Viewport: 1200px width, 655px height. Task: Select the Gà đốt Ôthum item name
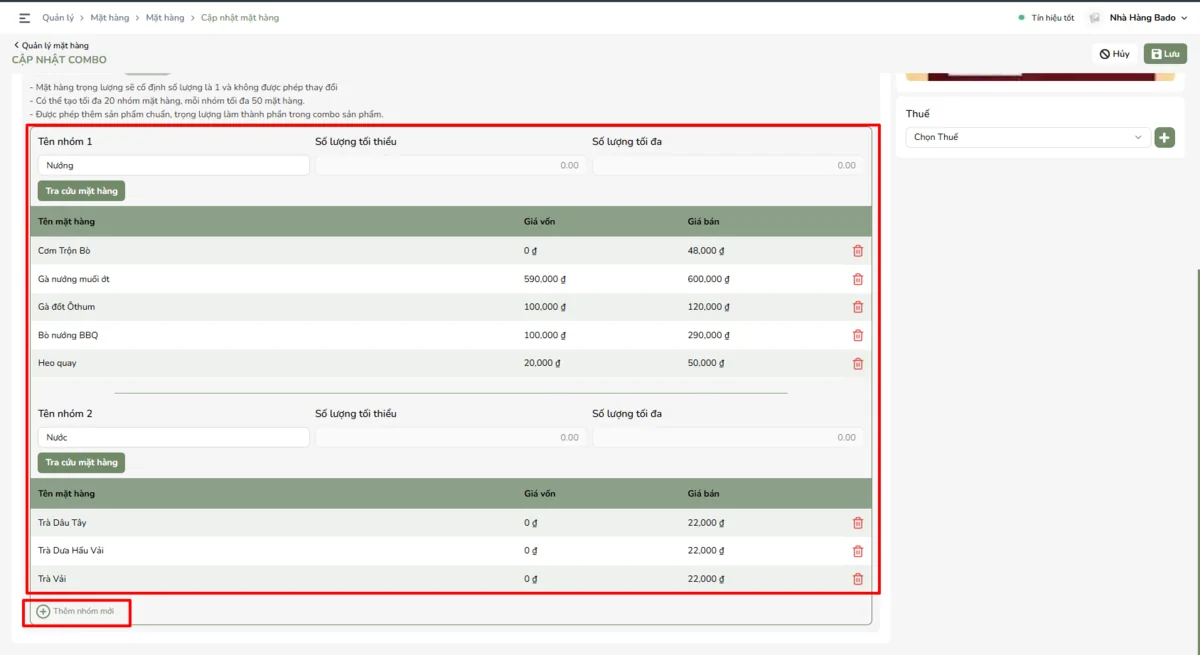coord(67,307)
